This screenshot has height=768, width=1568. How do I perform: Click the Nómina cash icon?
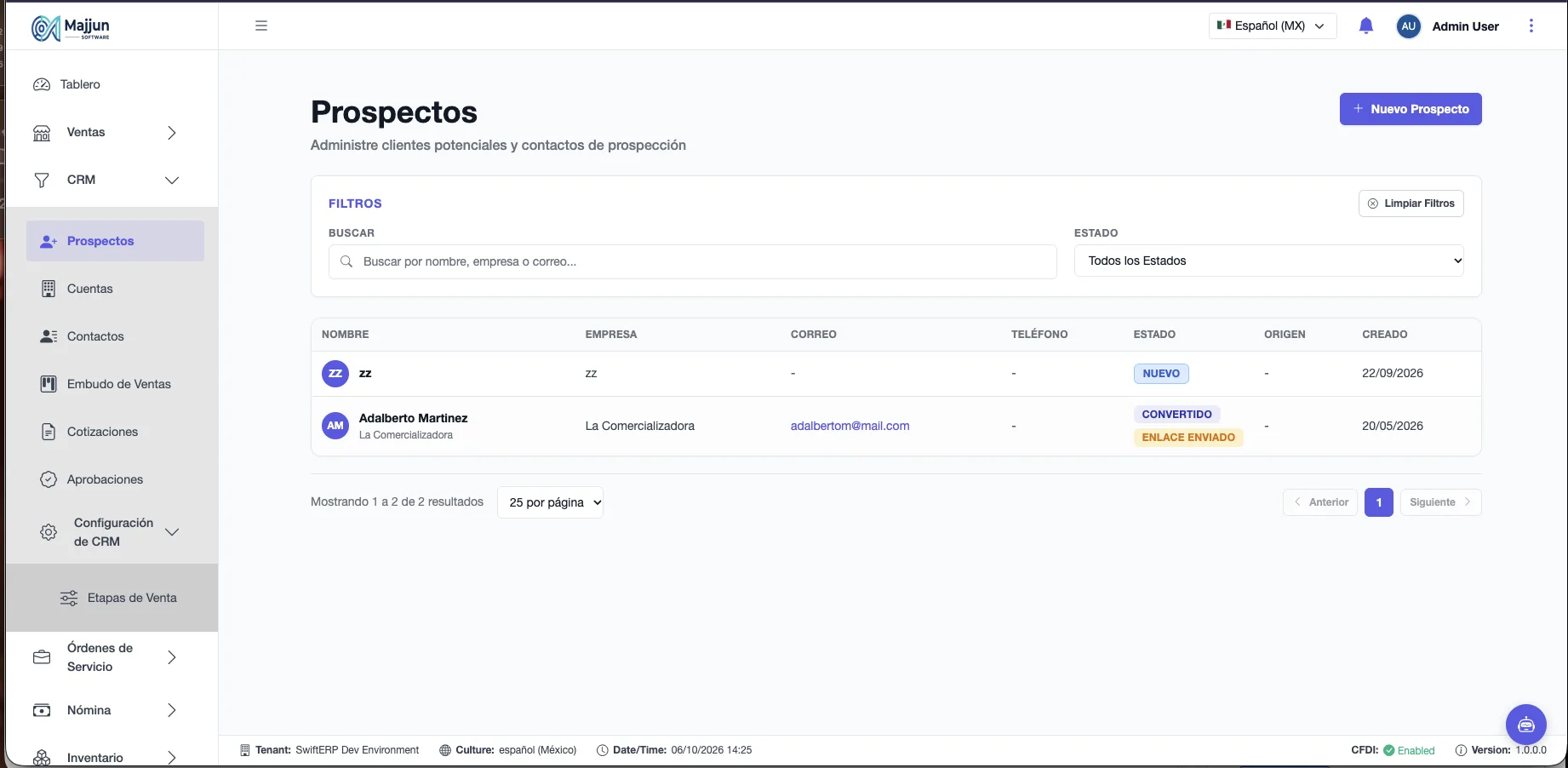click(42, 710)
